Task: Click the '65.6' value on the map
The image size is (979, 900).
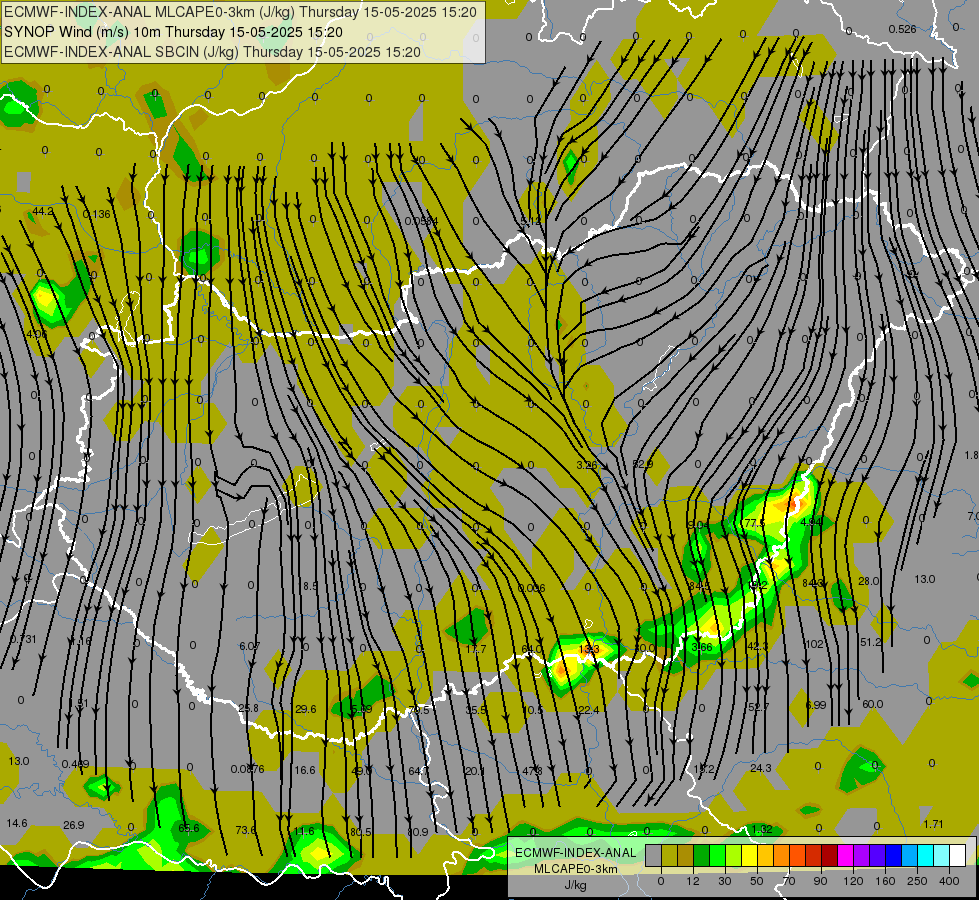Action: 189,828
